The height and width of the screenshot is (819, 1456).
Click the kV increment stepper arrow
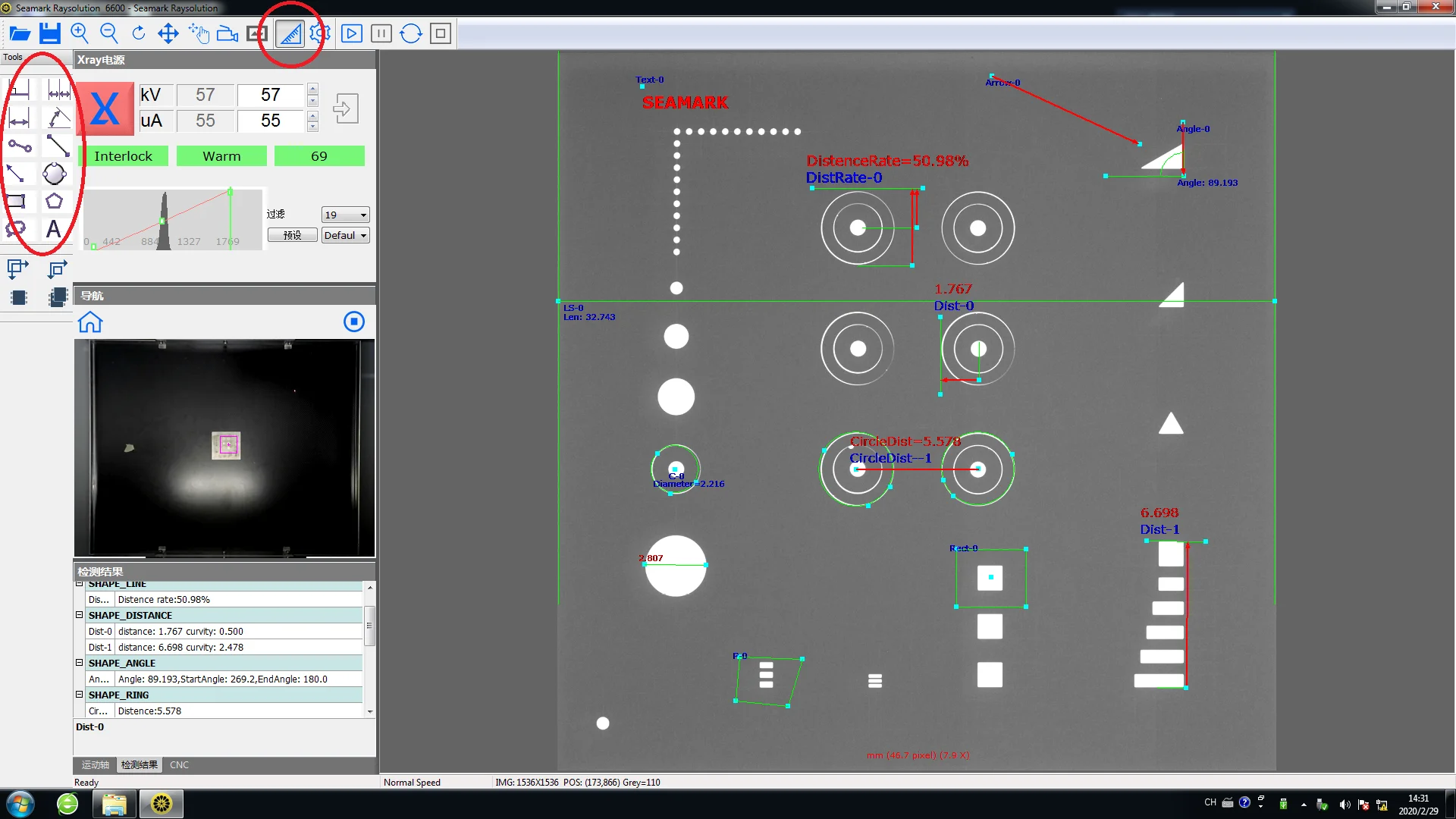(312, 90)
